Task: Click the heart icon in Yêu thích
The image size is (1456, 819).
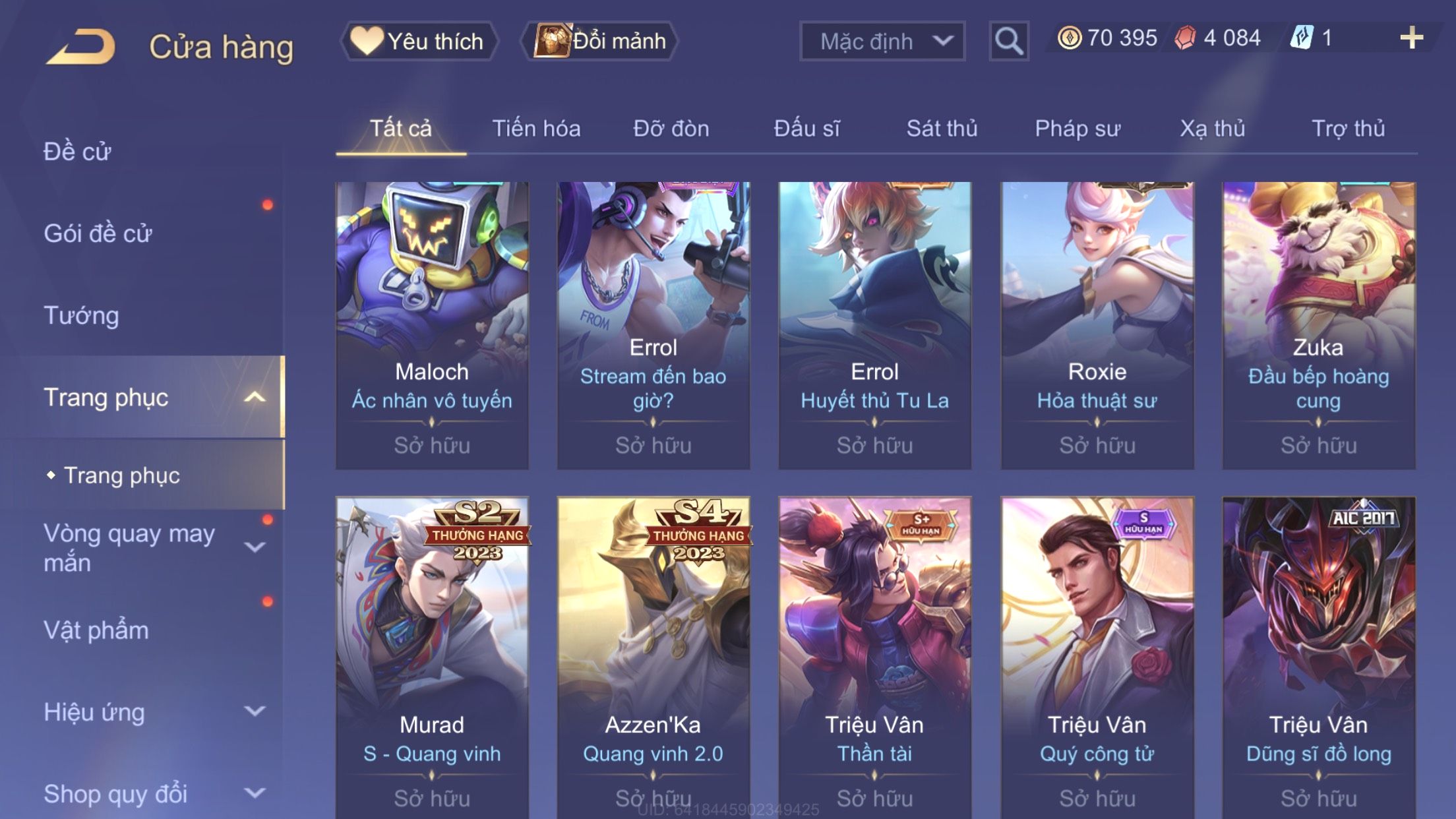Action: tap(367, 40)
